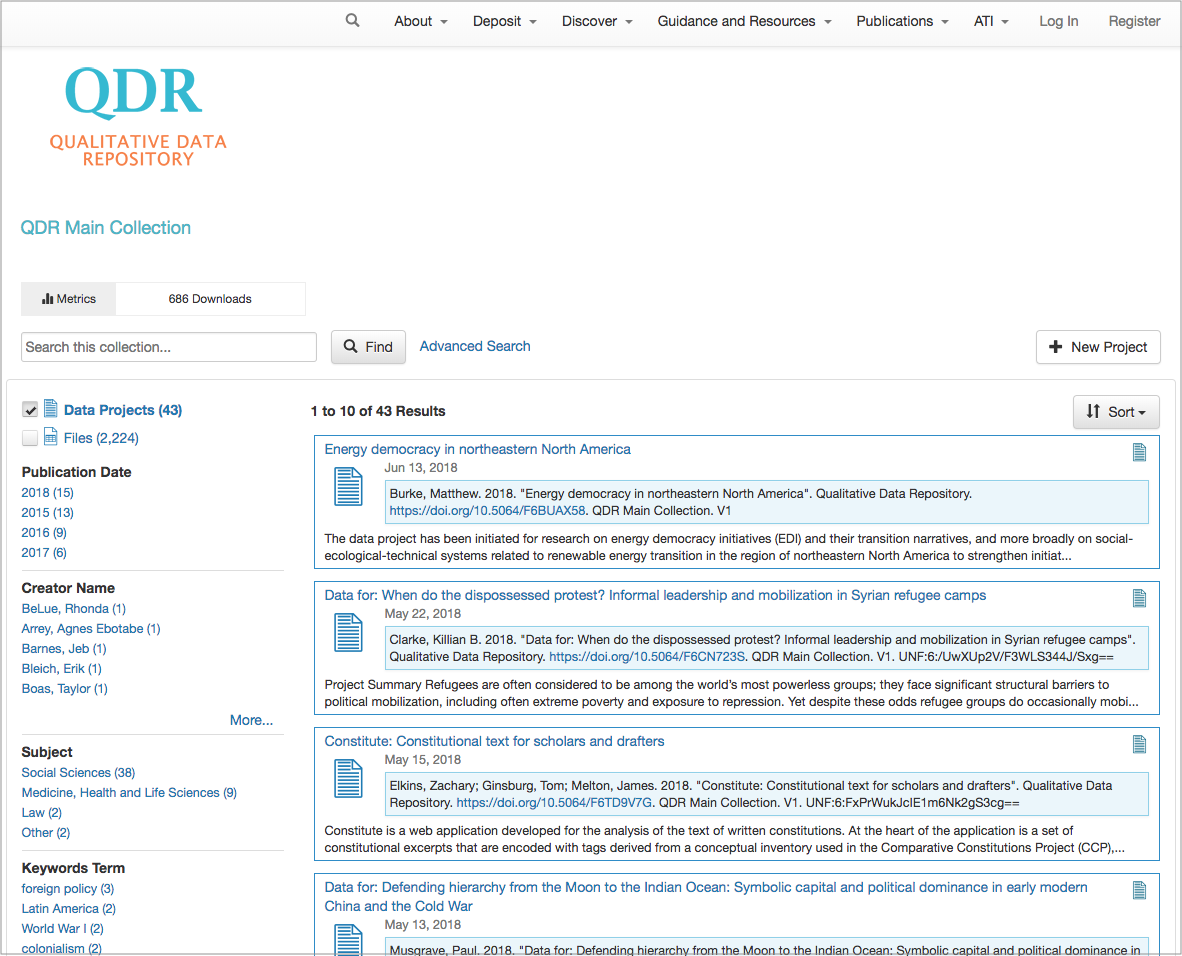
Task: Filter by creator BeLue, Rhonda
Action: click(74, 608)
